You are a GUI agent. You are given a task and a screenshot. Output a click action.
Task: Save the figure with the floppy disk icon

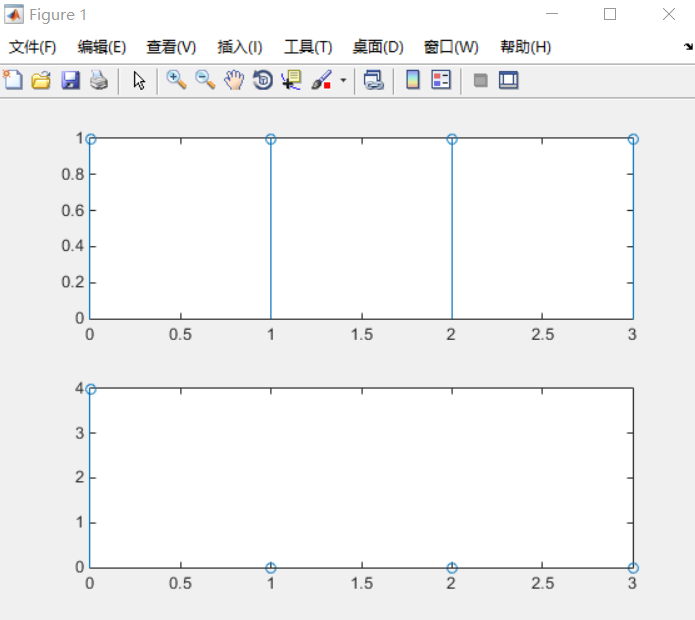[x=70, y=81]
